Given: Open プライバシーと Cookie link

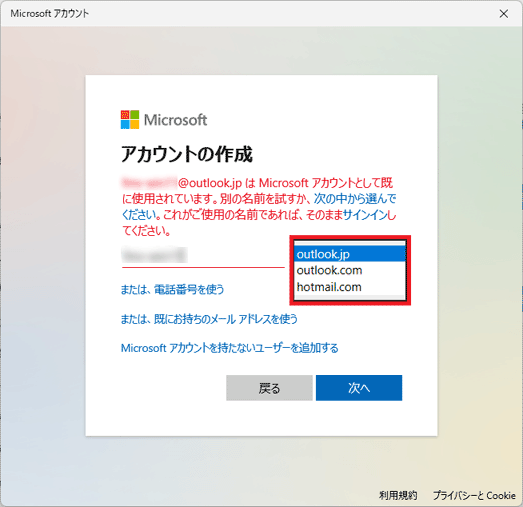Looking at the screenshot, I should click(x=474, y=495).
